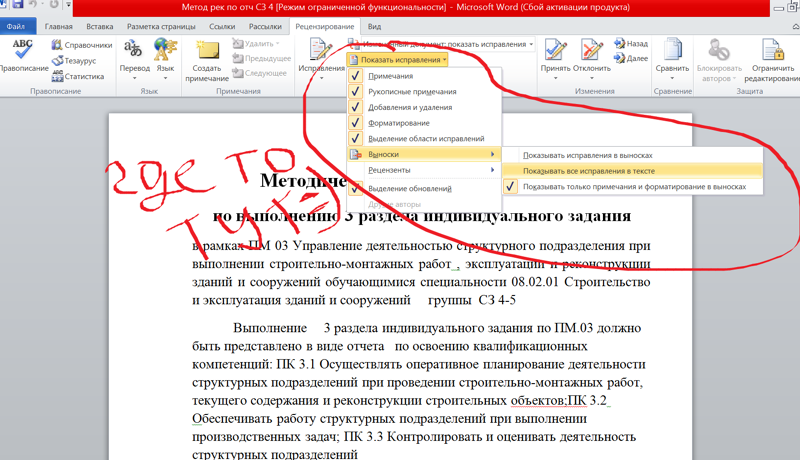Open Справочники research pane
The height and width of the screenshot is (460, 800).
point(82,45)
